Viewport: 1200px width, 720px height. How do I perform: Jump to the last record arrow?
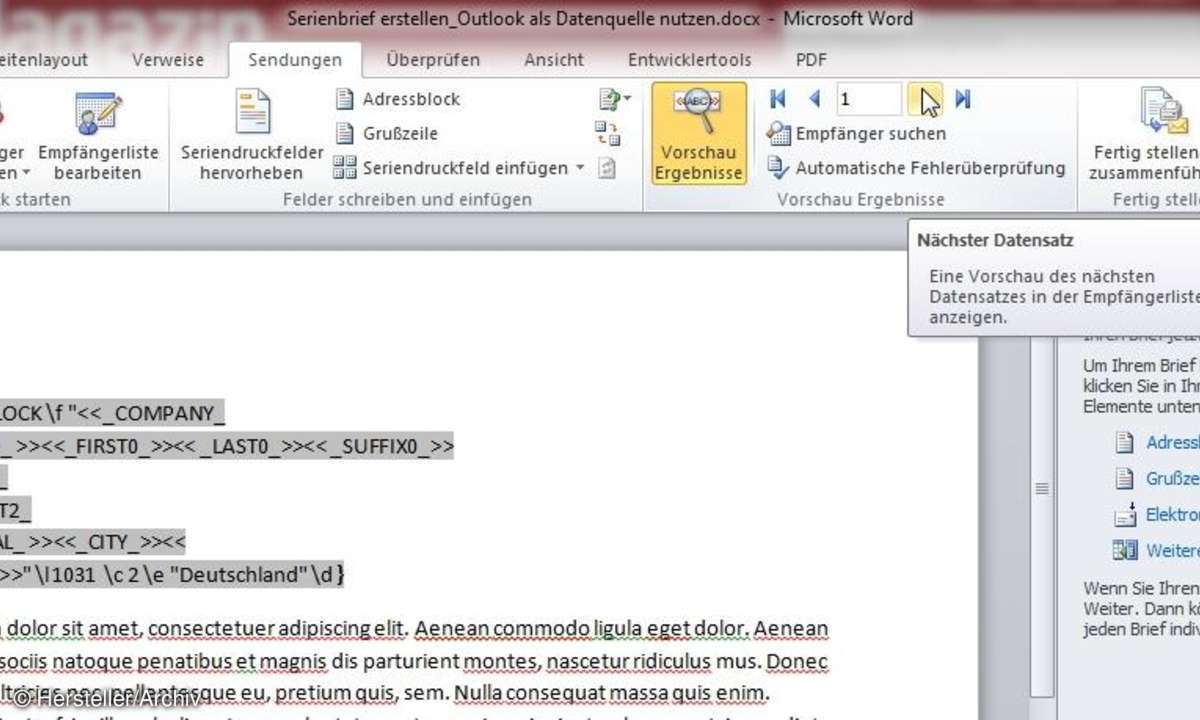tap(963, 99)
